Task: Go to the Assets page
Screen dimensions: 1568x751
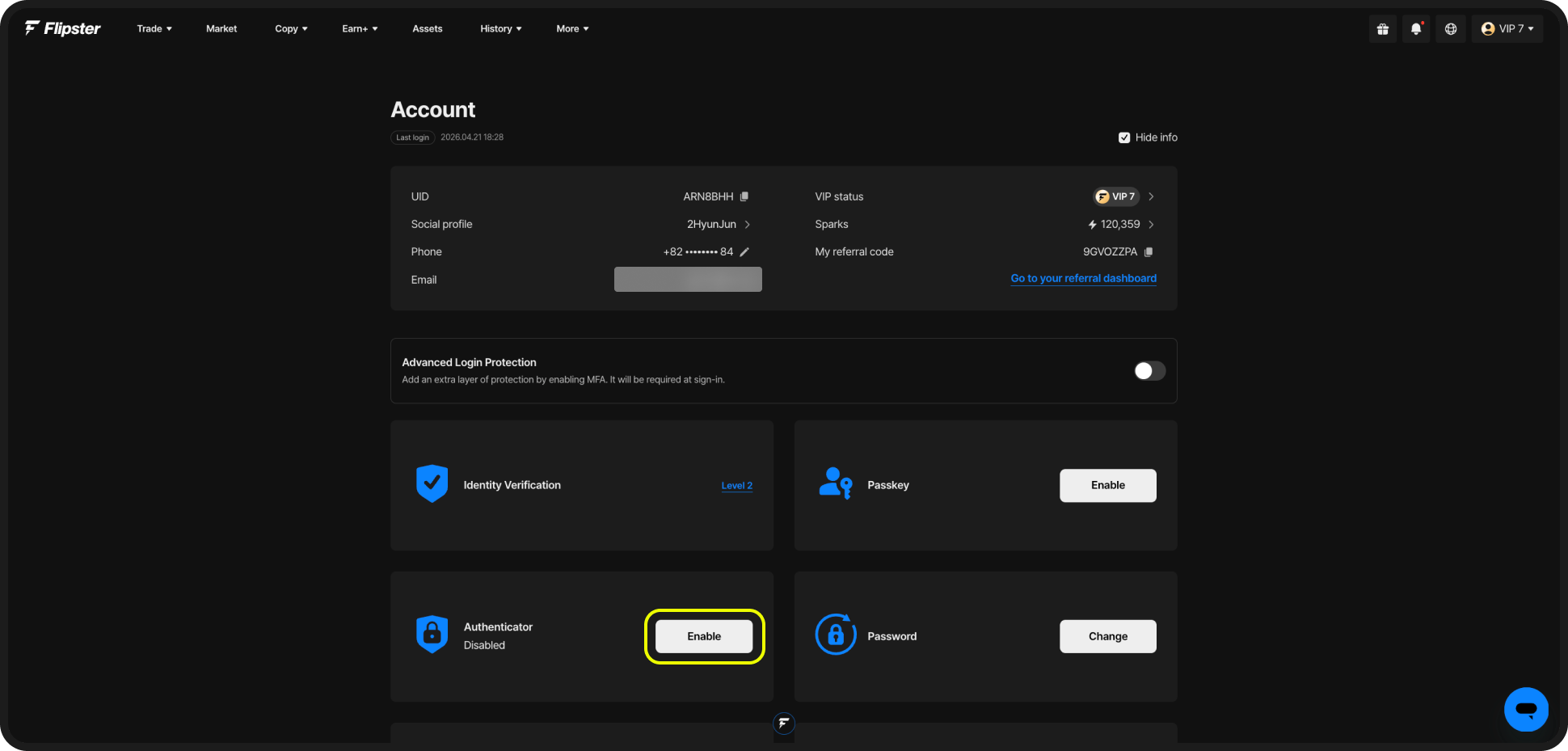Action: pos(428,28)
